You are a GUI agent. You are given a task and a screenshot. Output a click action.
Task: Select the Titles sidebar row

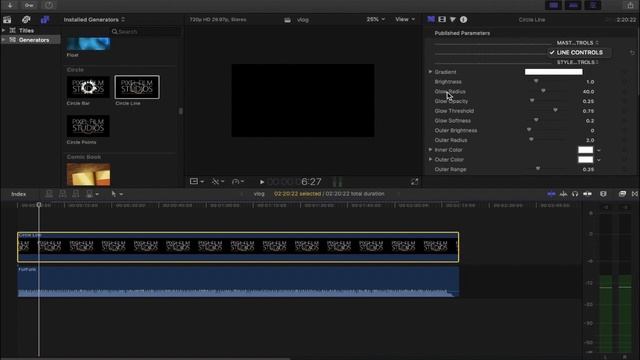tap(30, 30)
